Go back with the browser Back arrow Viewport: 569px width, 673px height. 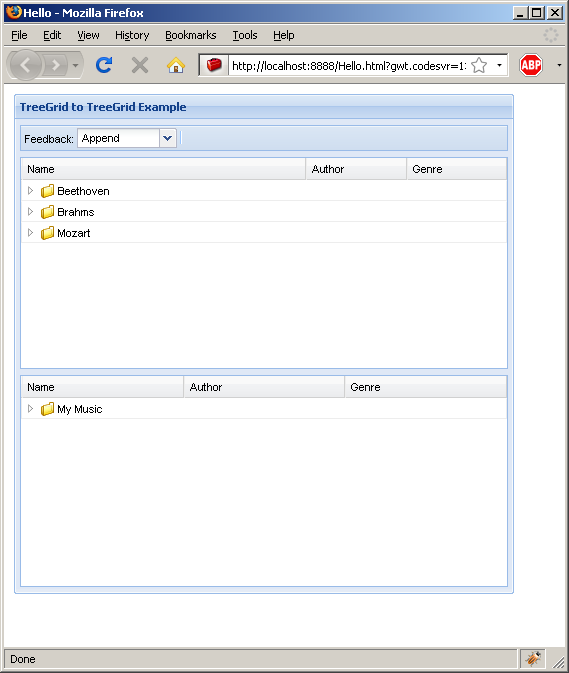click(25, 65)
